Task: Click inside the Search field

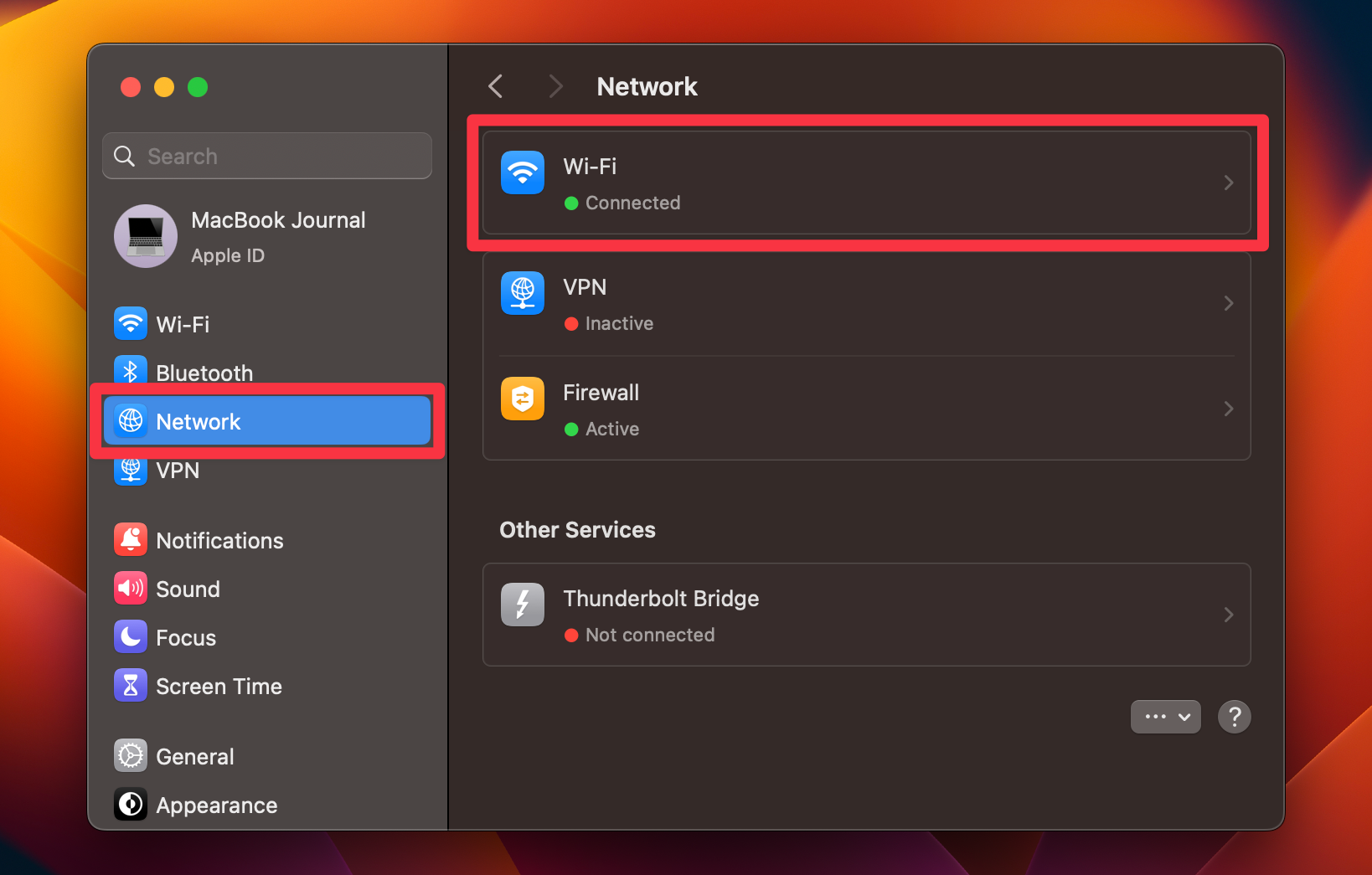Action: (266, 156)
